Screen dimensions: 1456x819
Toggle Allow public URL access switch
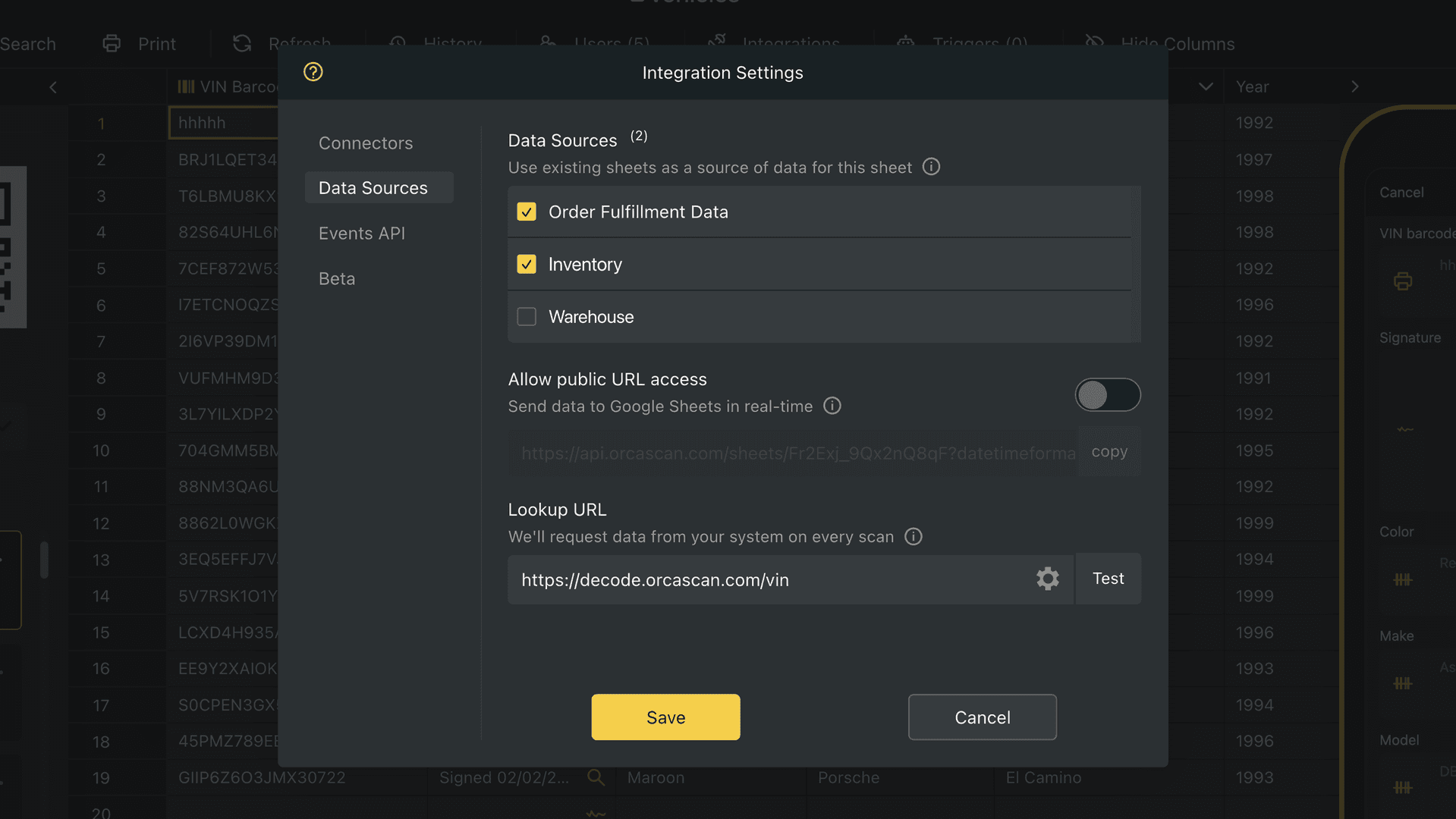pos(1107,394)
